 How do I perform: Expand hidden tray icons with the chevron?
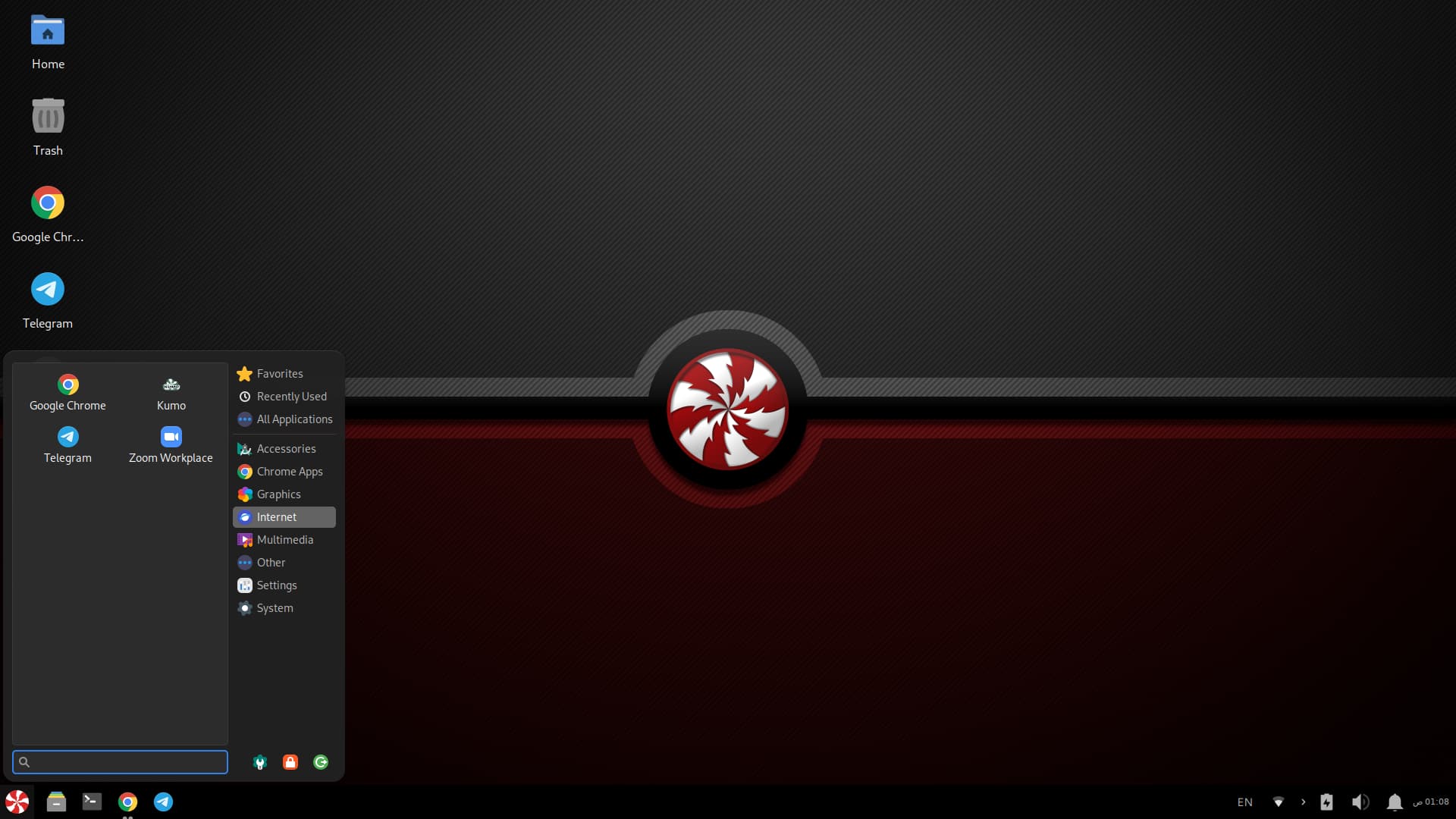coord(1303,802)
